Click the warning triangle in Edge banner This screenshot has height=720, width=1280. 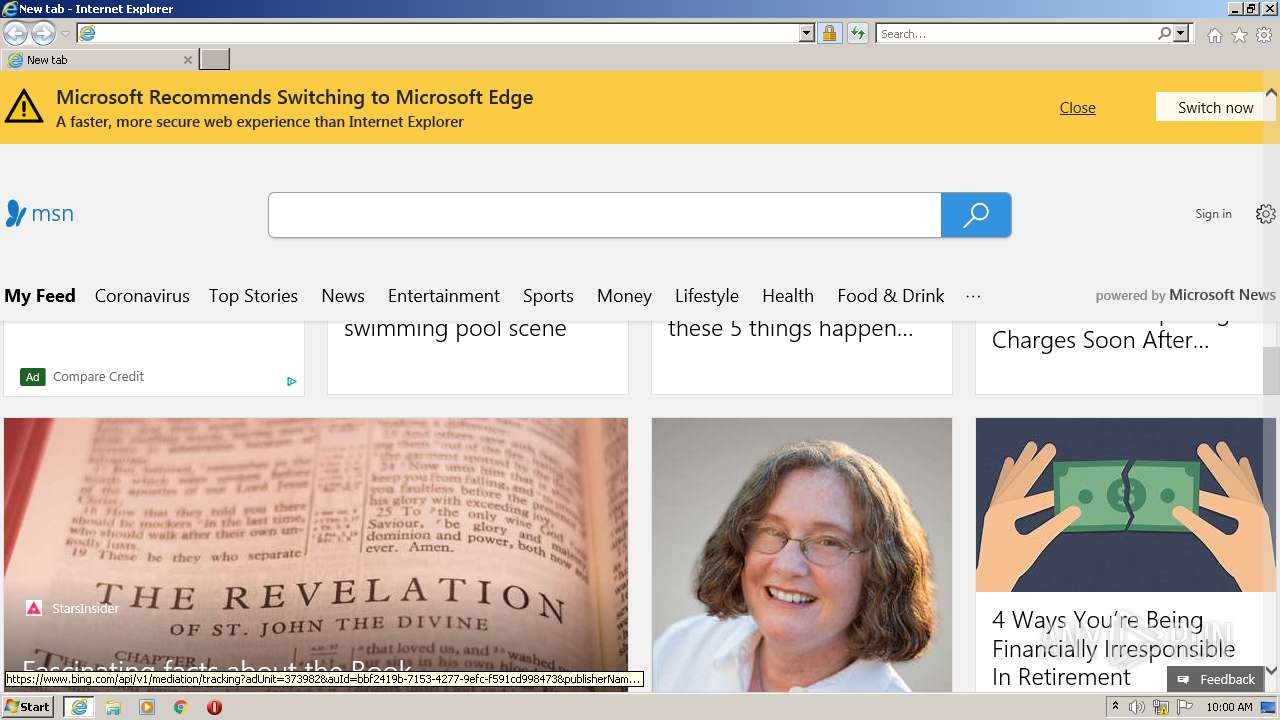tap(24, 106)
